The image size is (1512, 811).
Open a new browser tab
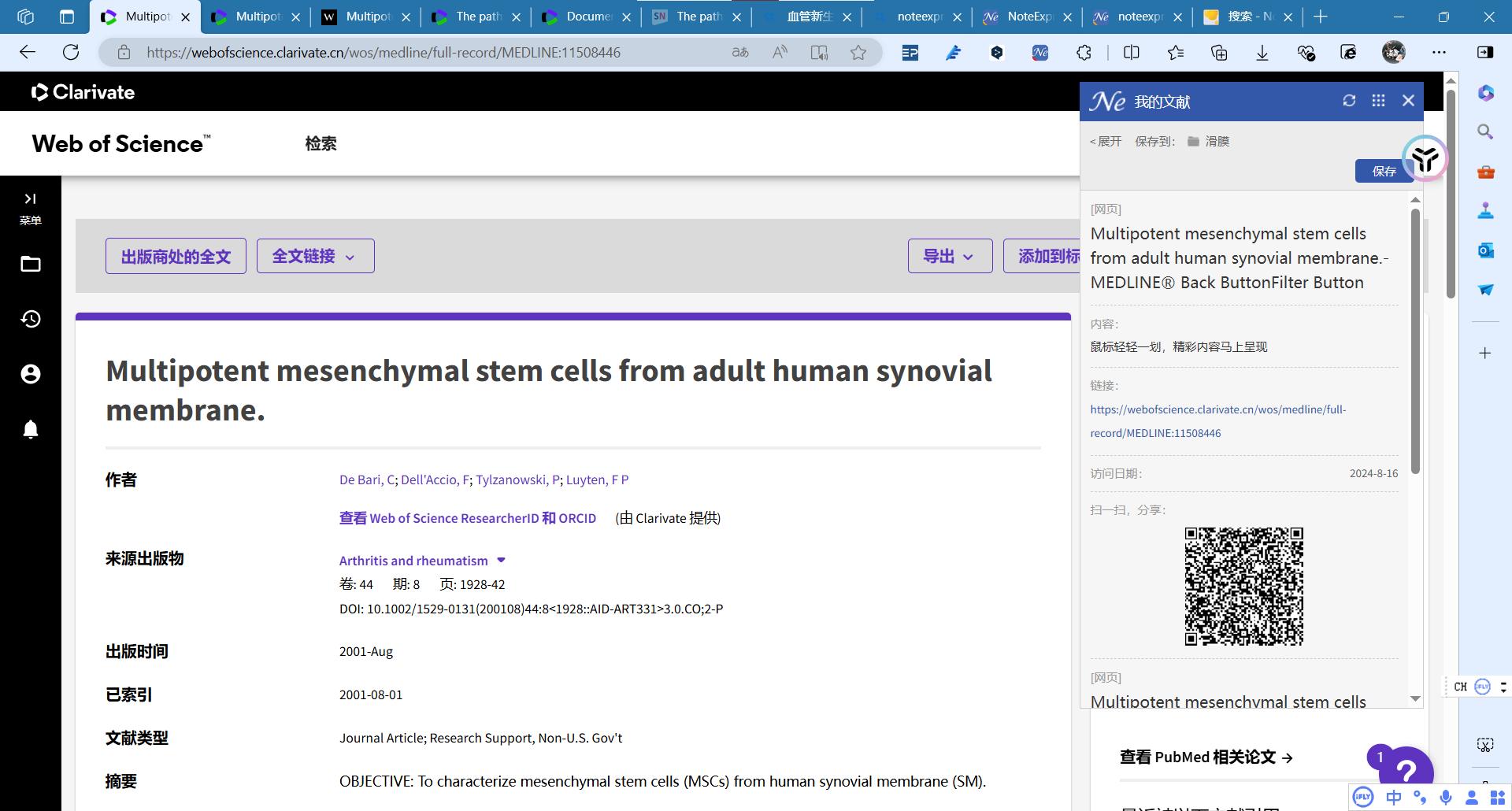[1321, 17]
